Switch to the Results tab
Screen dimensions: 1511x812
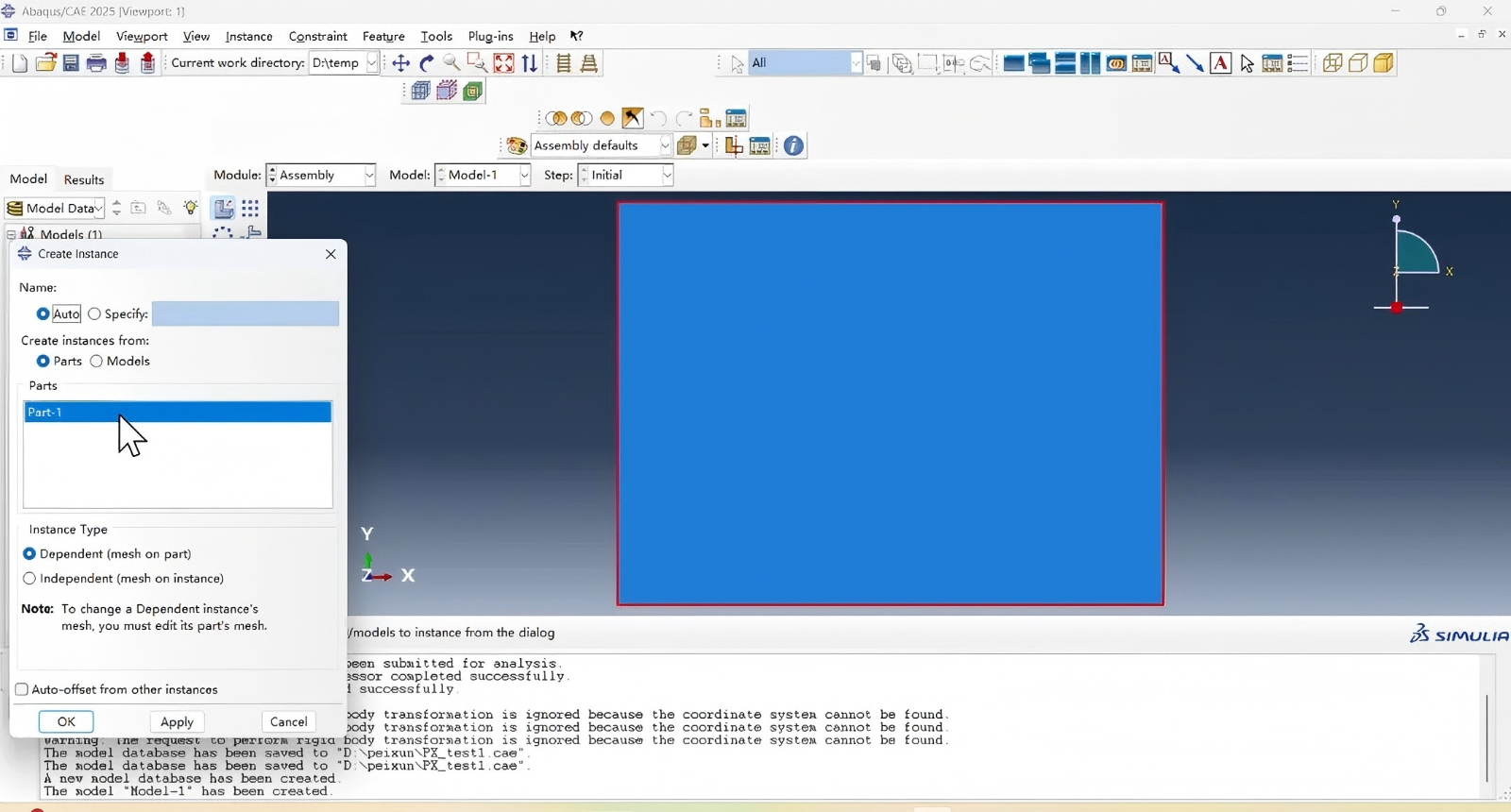point(84,179)
